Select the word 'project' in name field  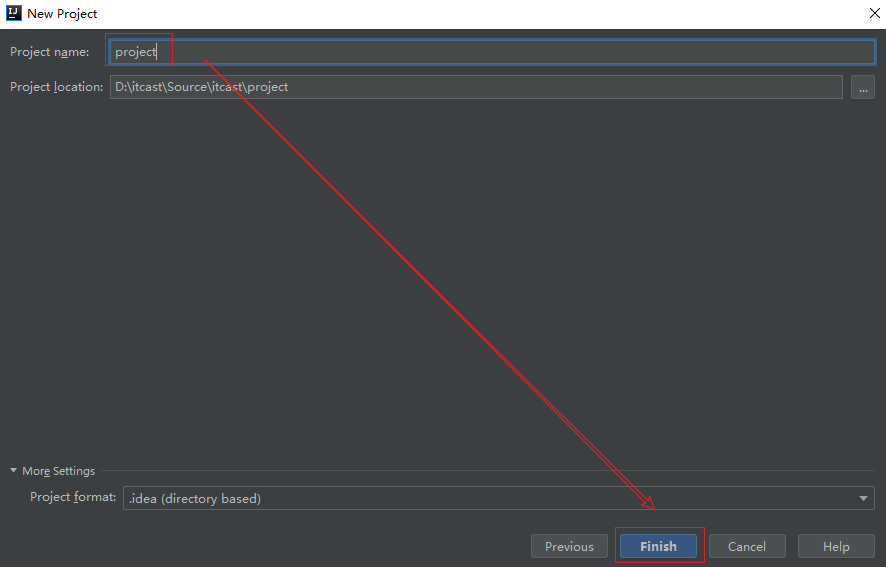point(135,52)
